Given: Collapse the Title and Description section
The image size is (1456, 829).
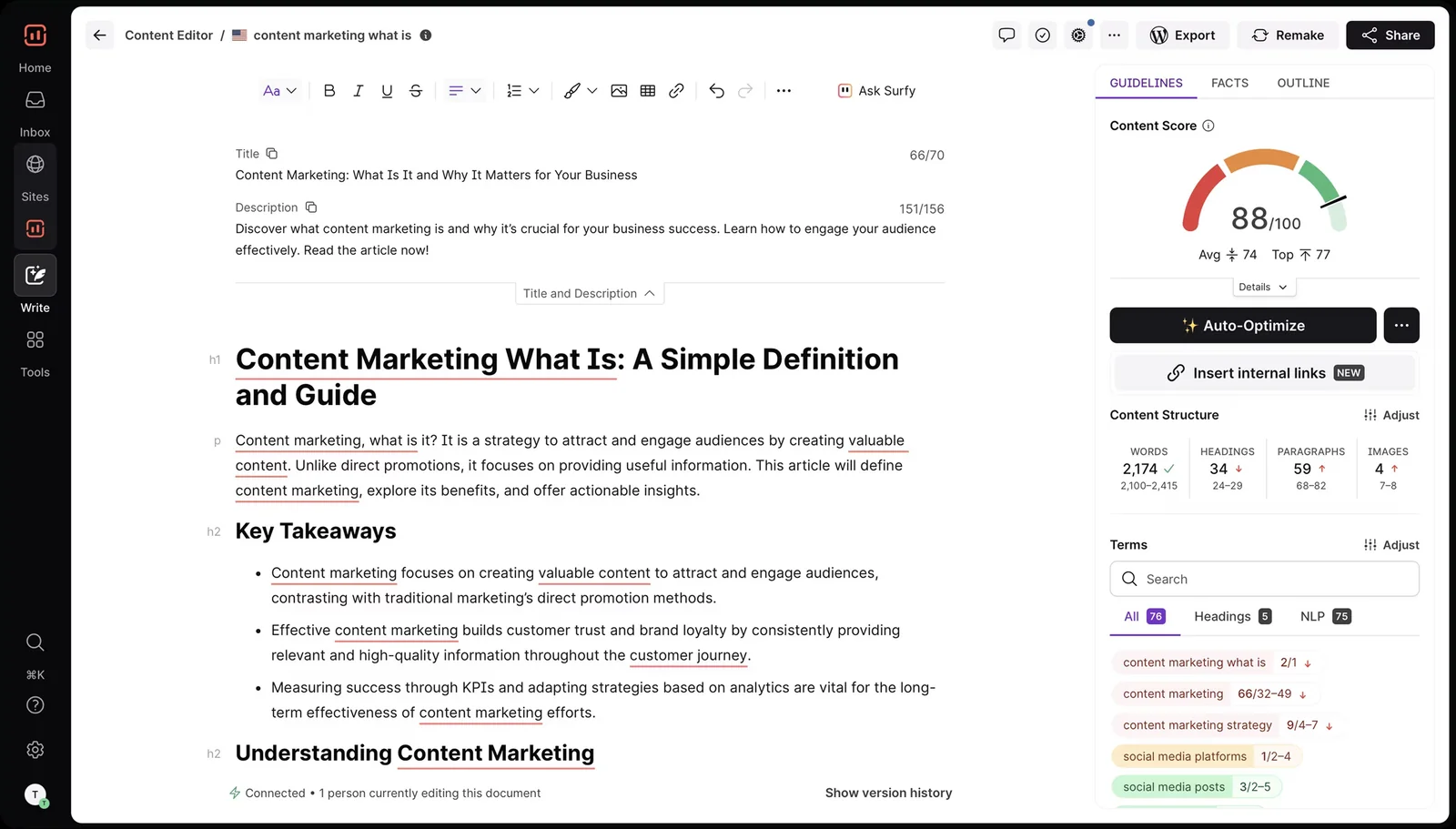Looking at the screenshot, I should click(589, 293).
